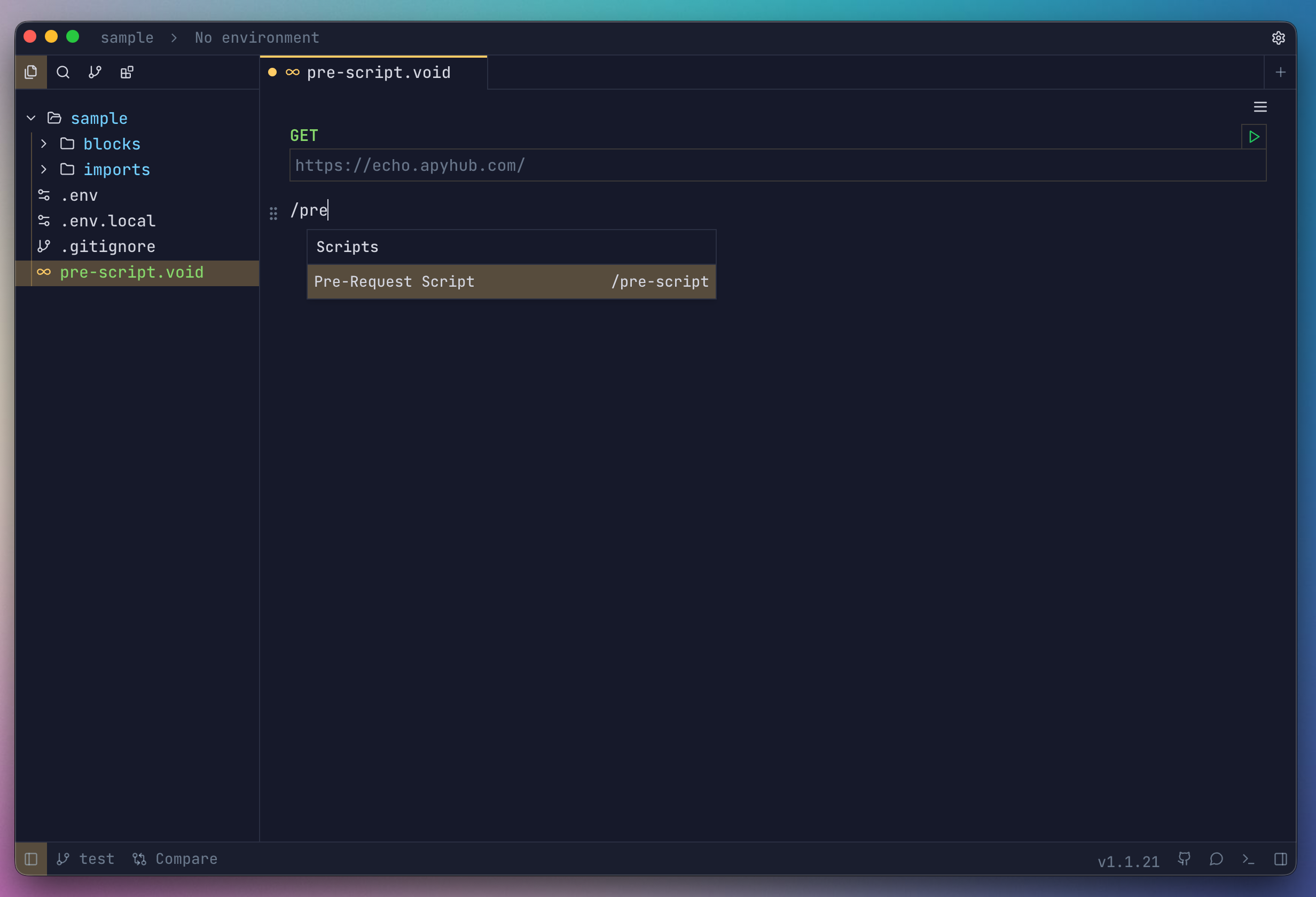Open the search panel icon
The height and width of the screenshot is (897, 1316).
63,73
